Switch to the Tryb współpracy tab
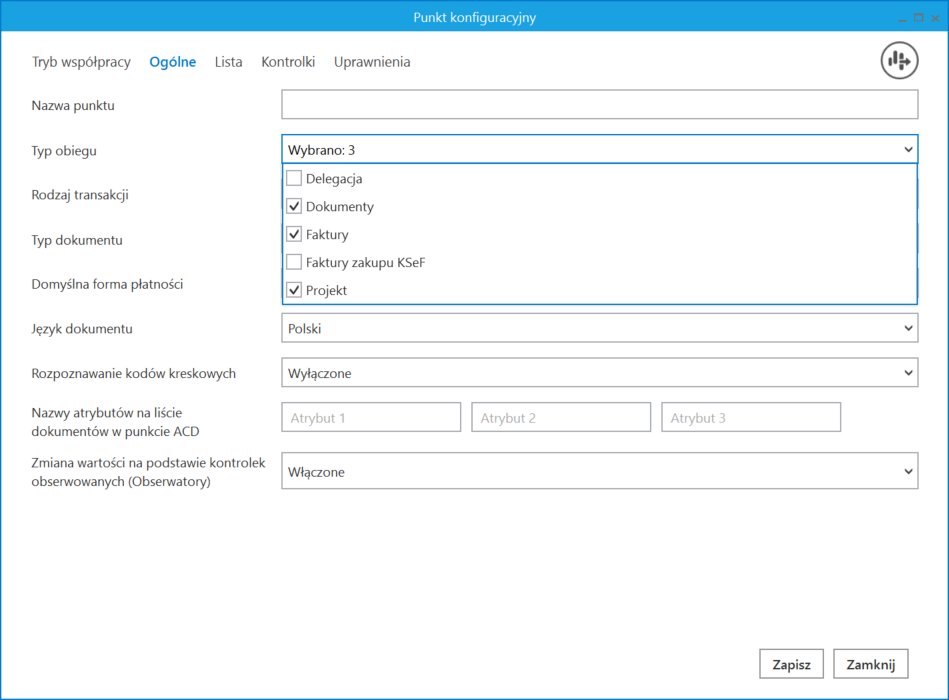The image size is (949, 700). (x=81, y=62)
